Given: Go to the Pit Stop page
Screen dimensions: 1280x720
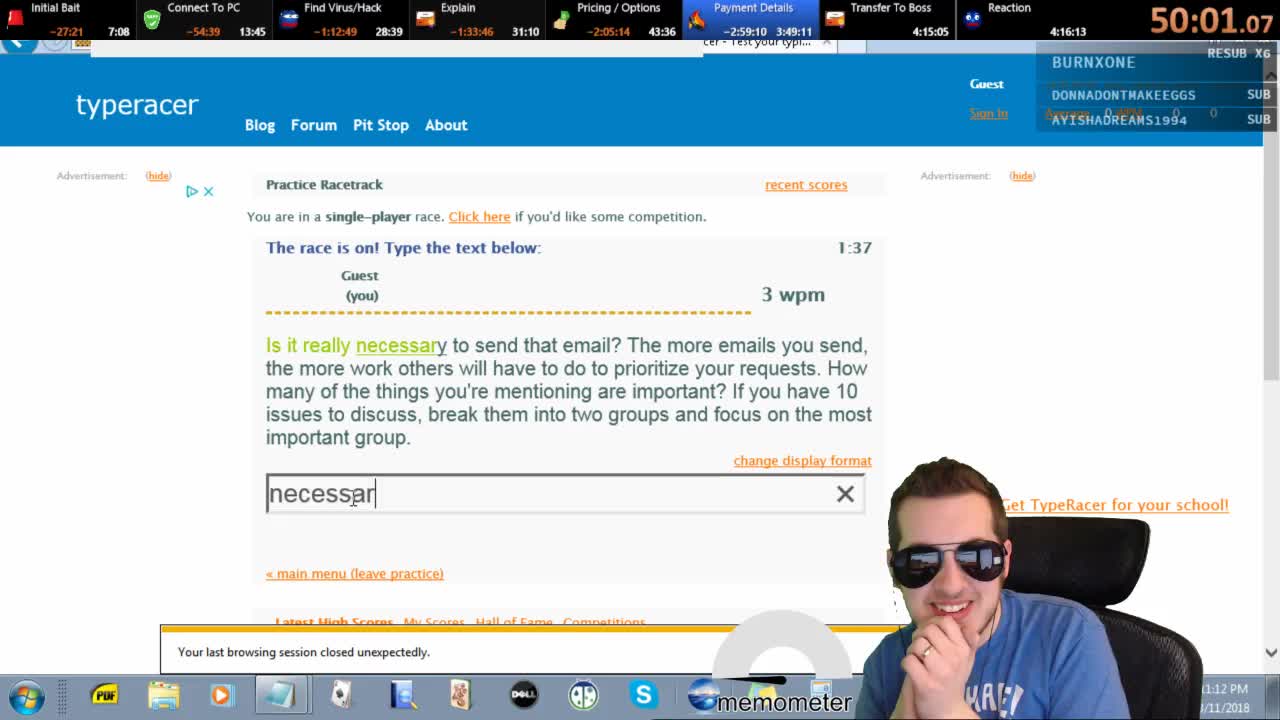Looking at the screenshot, I should coord(381,125).
